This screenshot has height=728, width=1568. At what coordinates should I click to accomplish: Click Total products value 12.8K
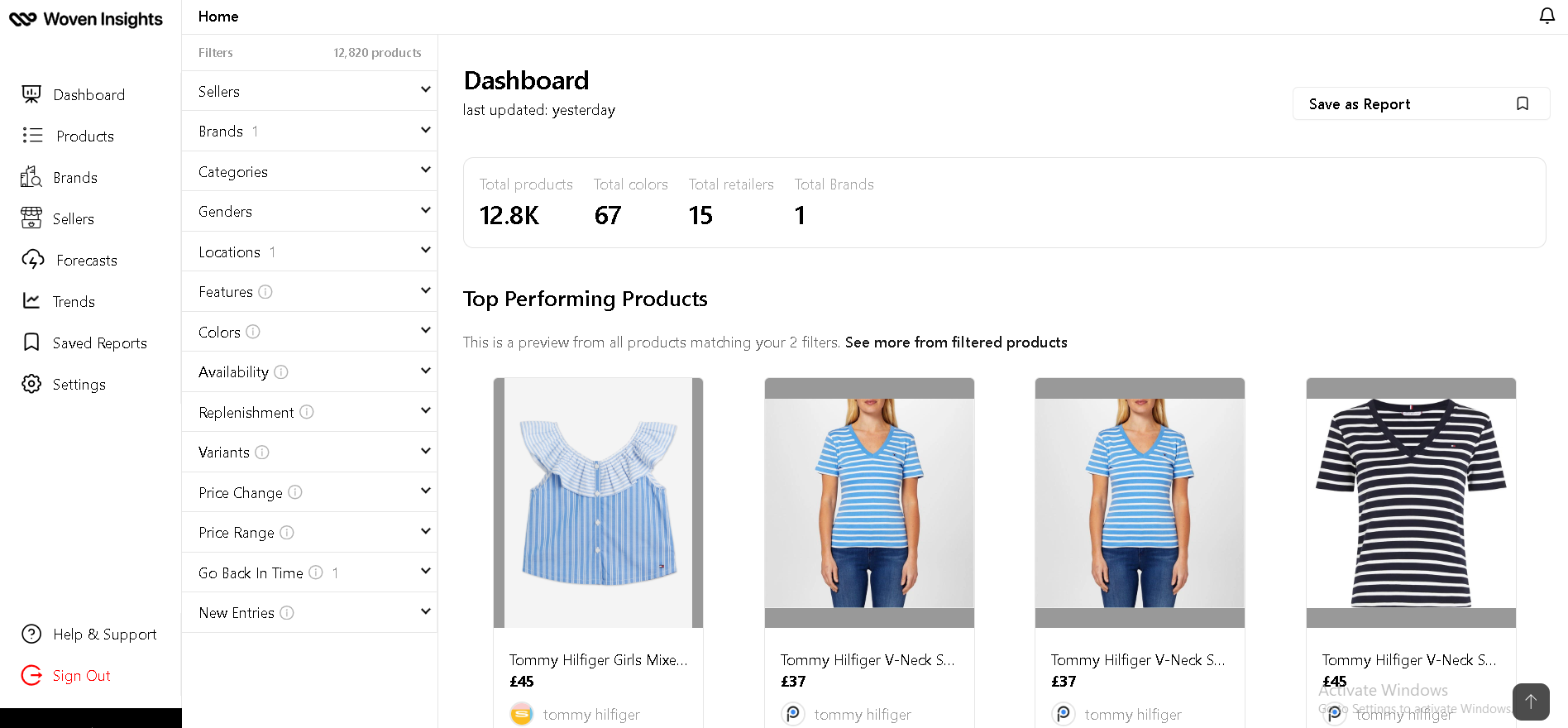tap(509, 215)
